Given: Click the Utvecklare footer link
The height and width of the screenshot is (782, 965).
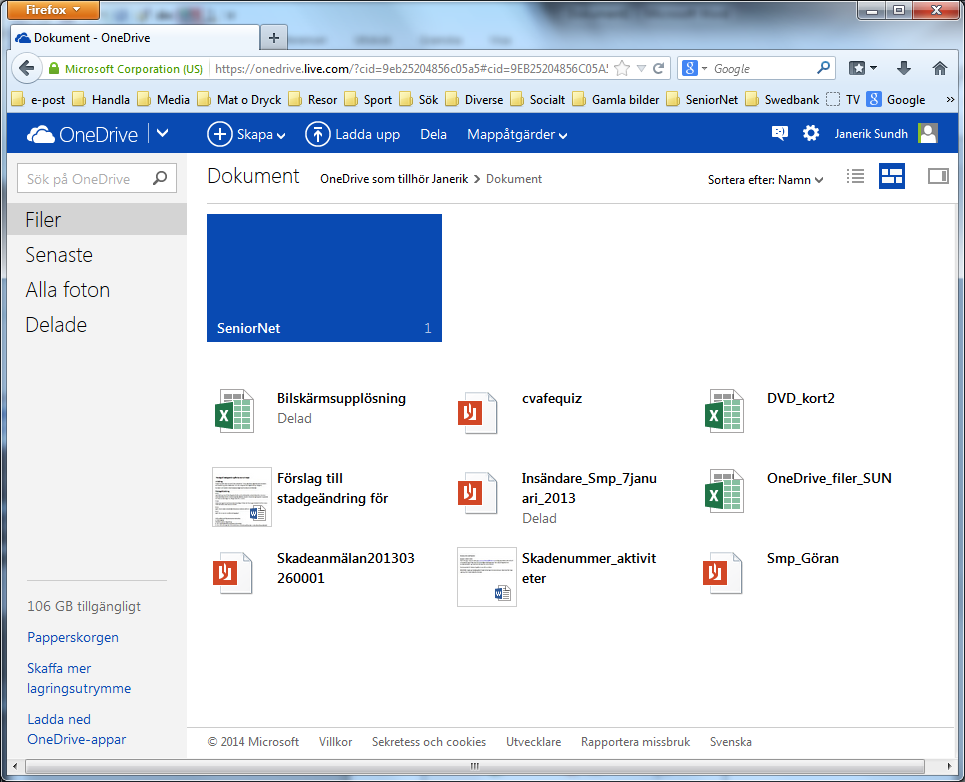Looking at the screenshot, I should (534, 742).
